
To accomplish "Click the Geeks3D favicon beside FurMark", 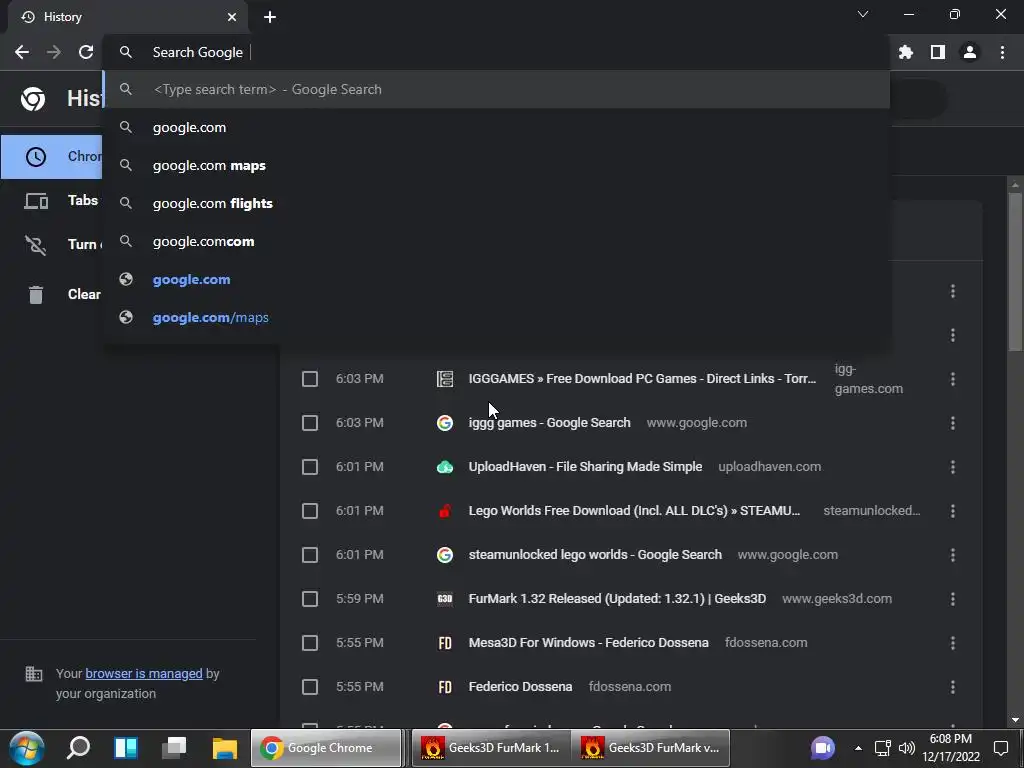I will (445, 599).
